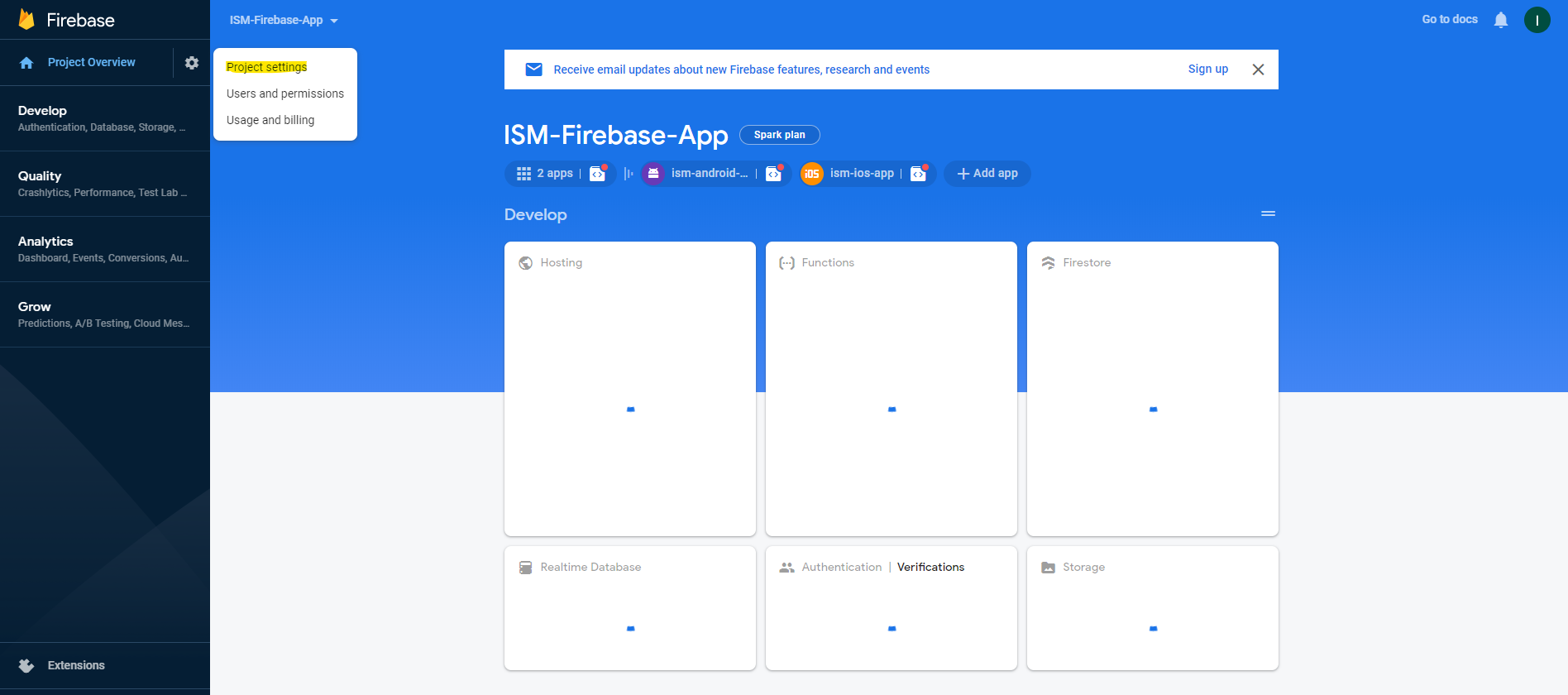
Task: Click the Storage folder icon
Action: (1048, 568)
